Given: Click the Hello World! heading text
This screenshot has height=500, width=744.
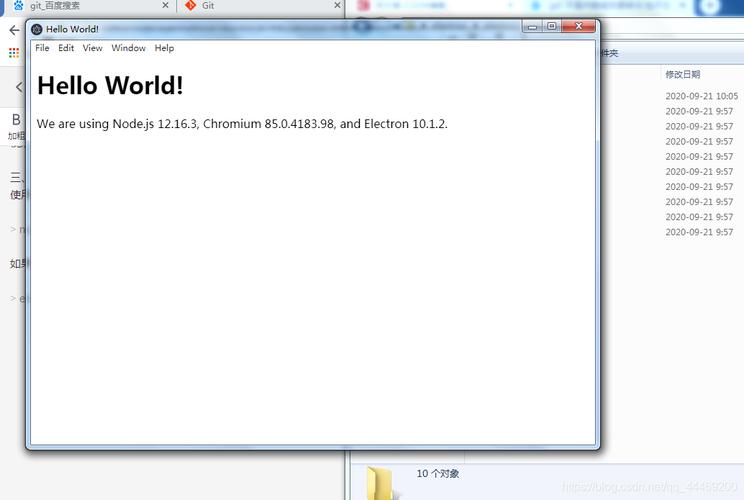Looking at the screenshot, I should 110,85.
